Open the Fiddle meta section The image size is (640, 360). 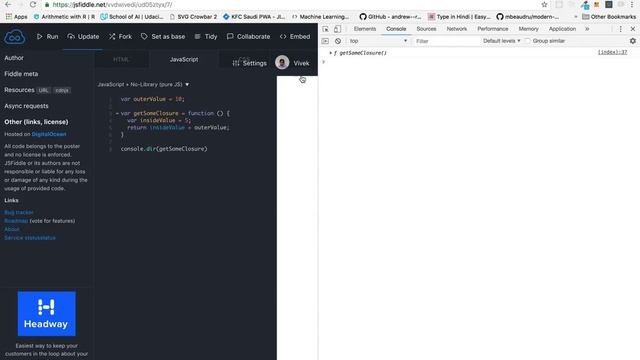point(21,74)
